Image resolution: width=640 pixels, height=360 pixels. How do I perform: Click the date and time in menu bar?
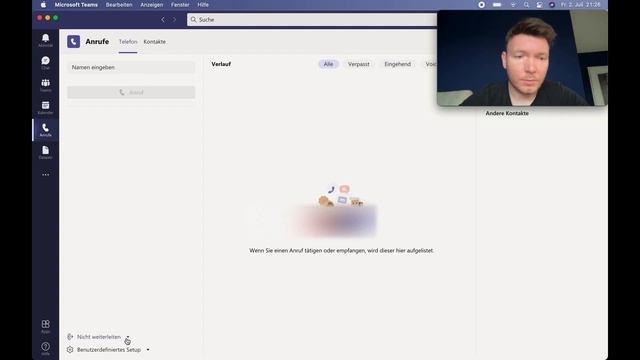(580, 5)
